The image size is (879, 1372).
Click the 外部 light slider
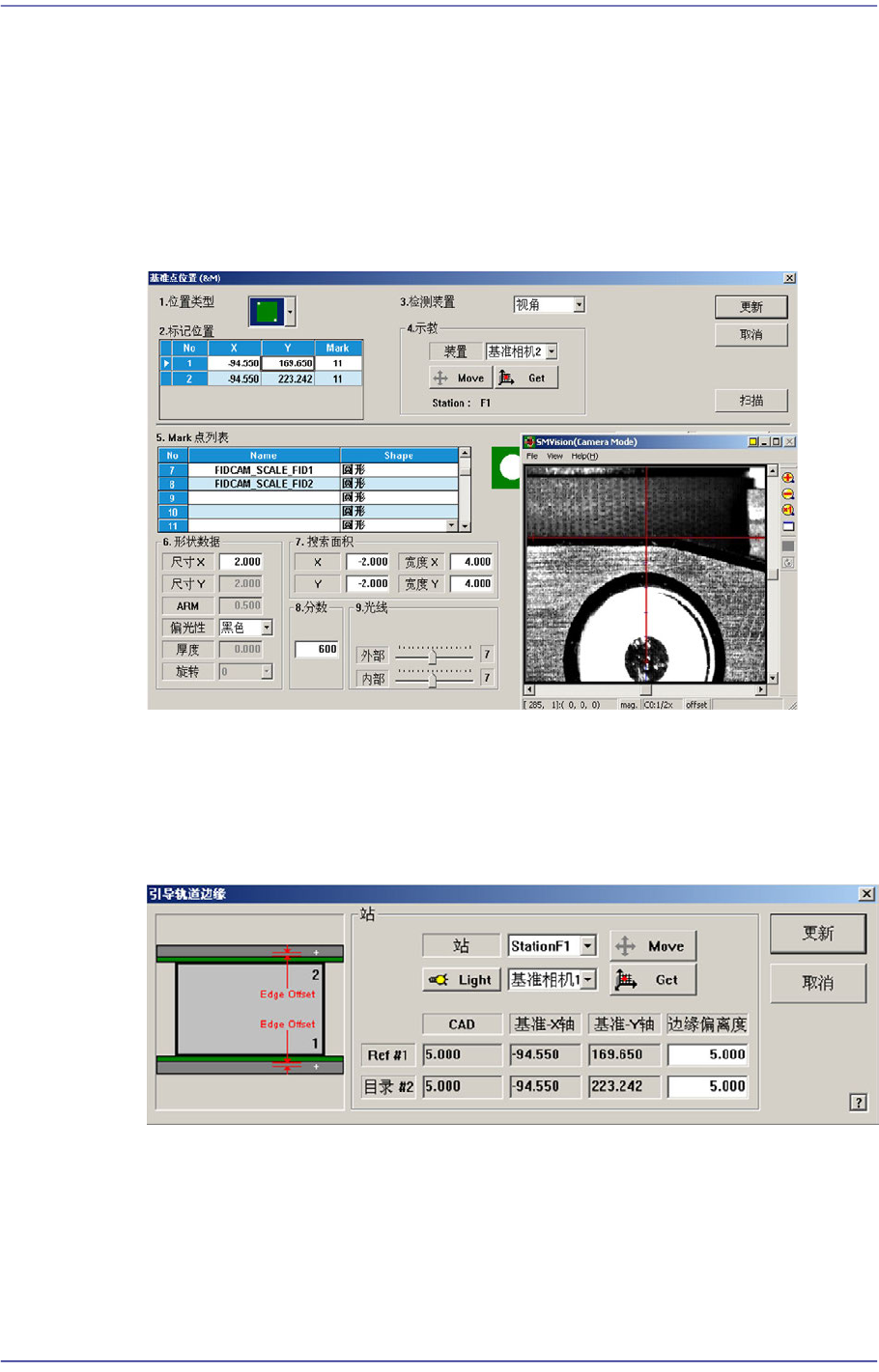click(x=433, y=656)
